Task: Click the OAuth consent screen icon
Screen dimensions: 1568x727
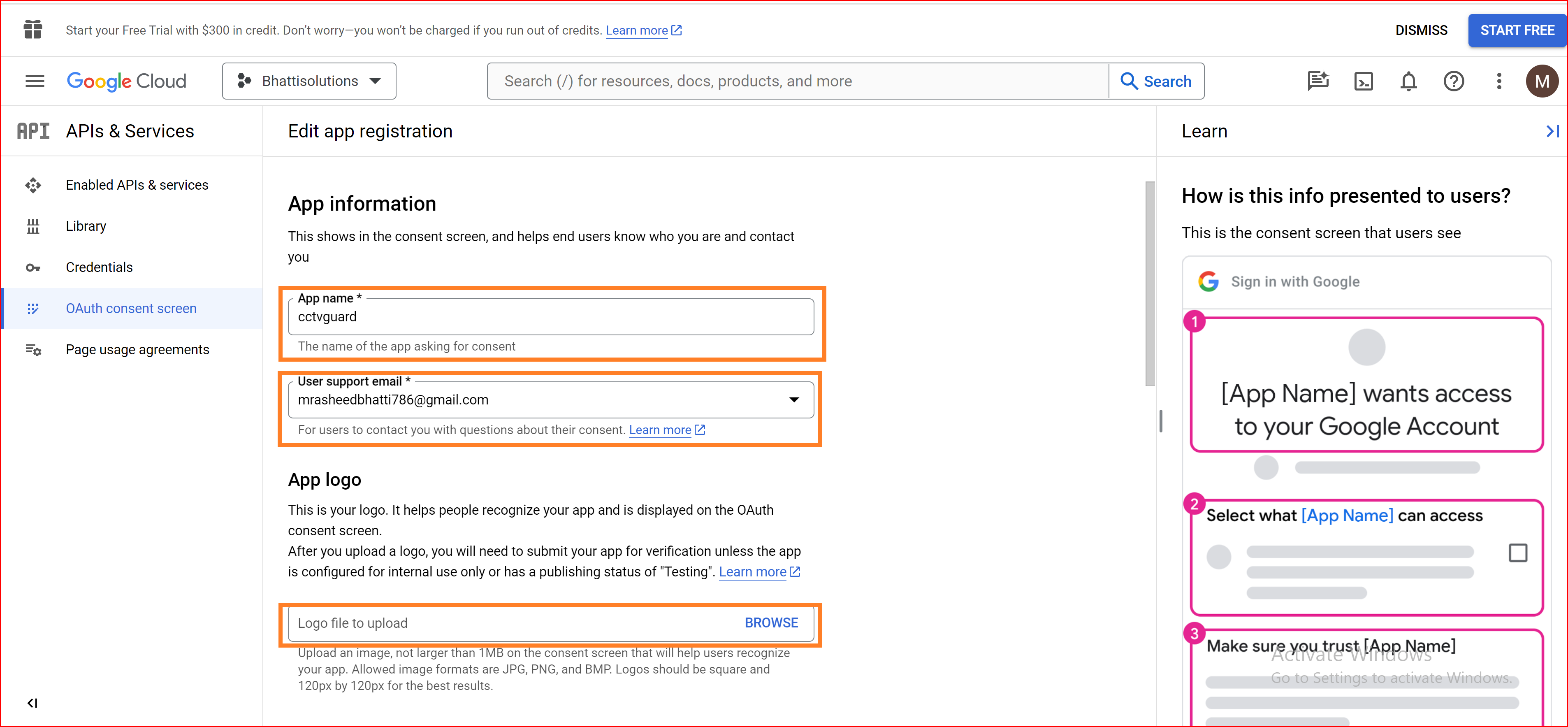Action: coord(33,309)
